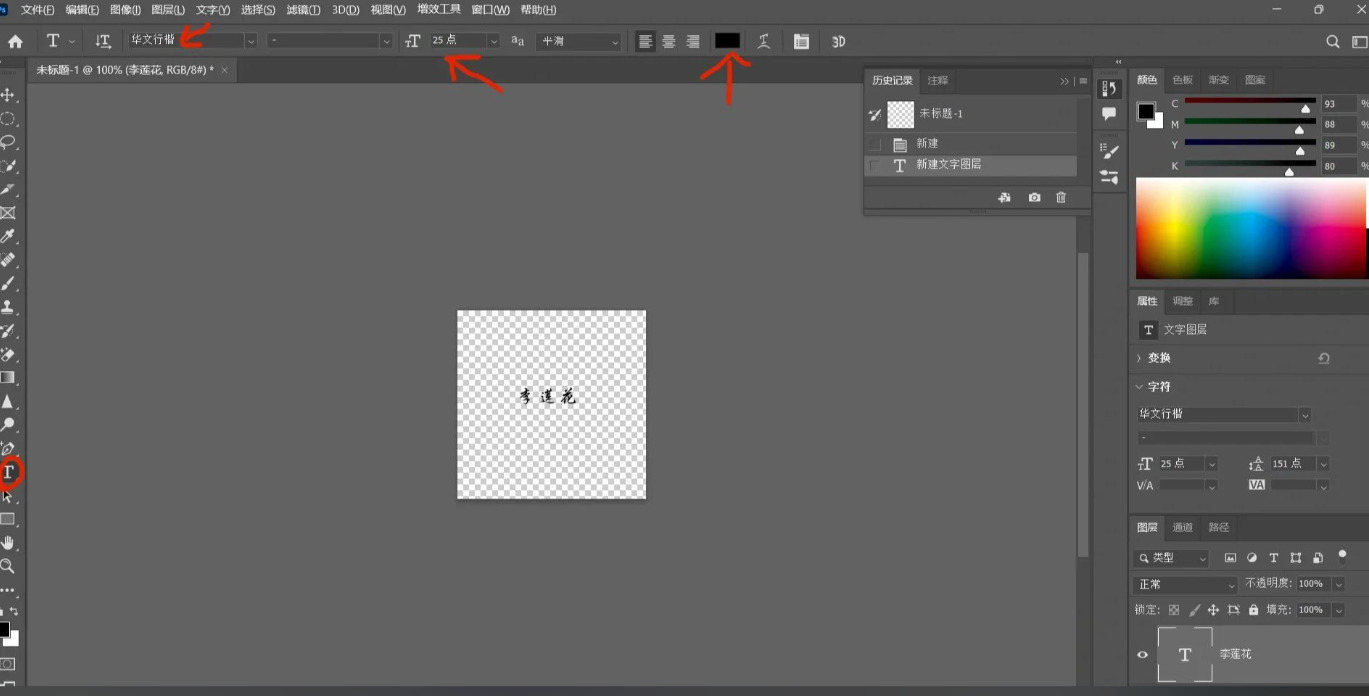Select the Horizontal Type tool in toolbar
1369x696 pixels.
pyautogui.click(x=9, y=472)
